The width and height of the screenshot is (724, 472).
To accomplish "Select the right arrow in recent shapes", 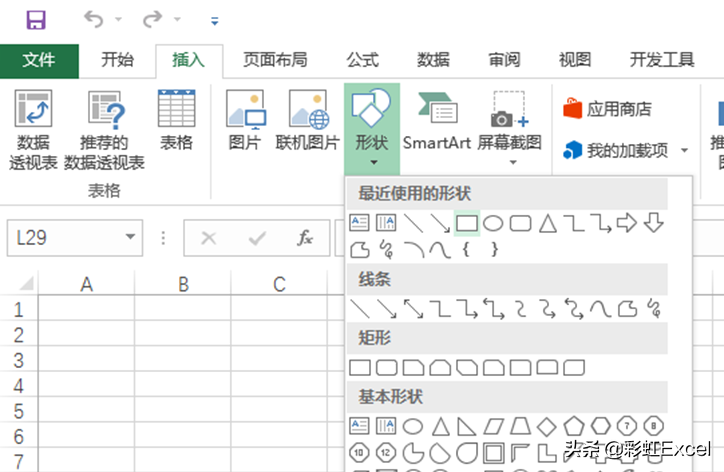I will (627, 224).
